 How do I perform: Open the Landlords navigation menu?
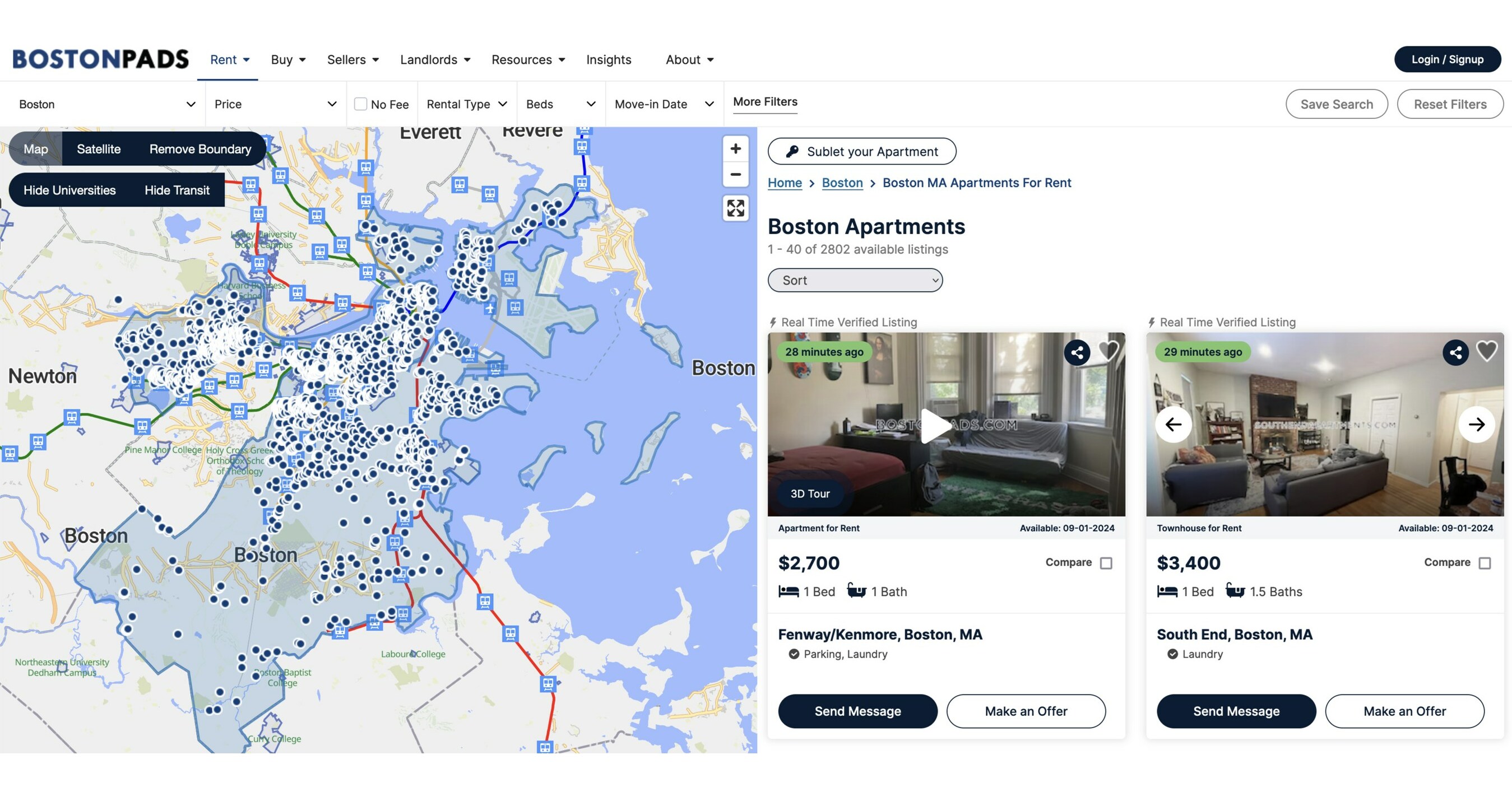click(x=435, y=60)
